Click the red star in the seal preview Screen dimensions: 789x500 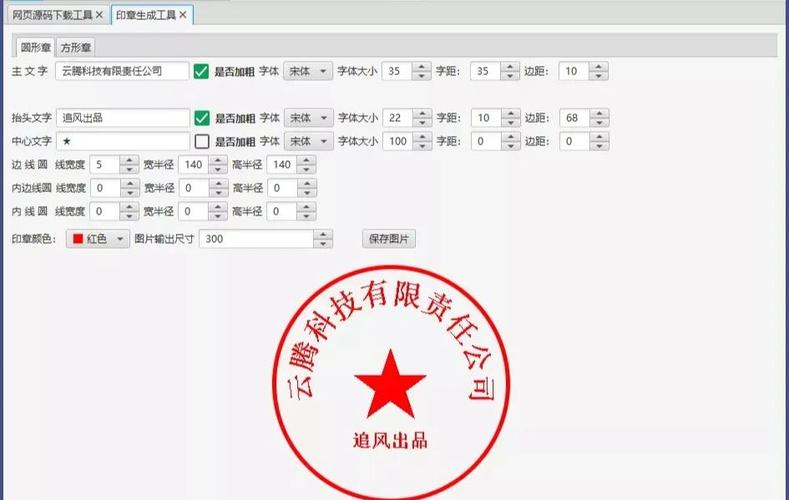(x=390, y=386)
